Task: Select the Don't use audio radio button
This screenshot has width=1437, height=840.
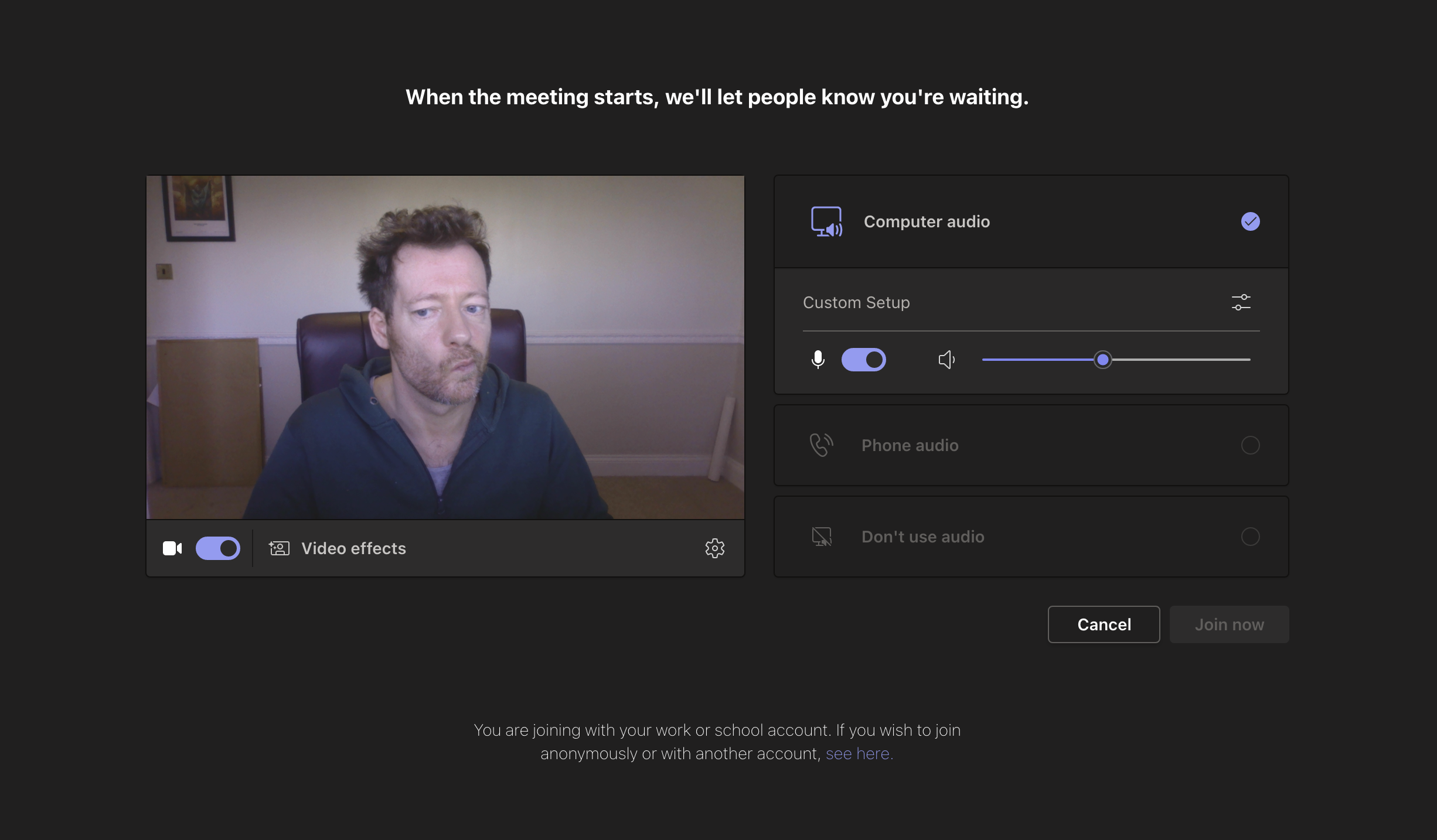Action: tap(1250, 537)
